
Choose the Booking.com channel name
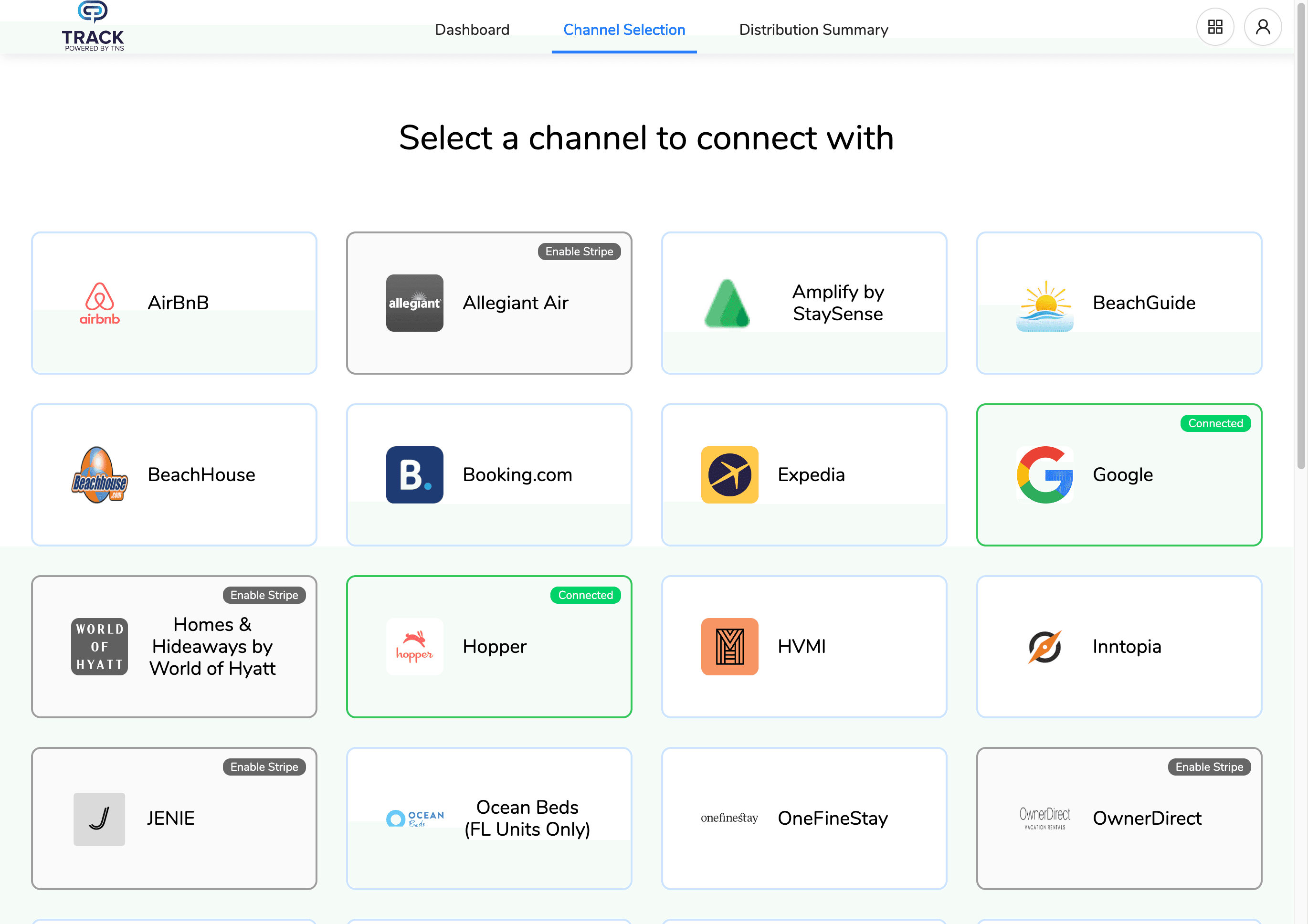(517, 475)
